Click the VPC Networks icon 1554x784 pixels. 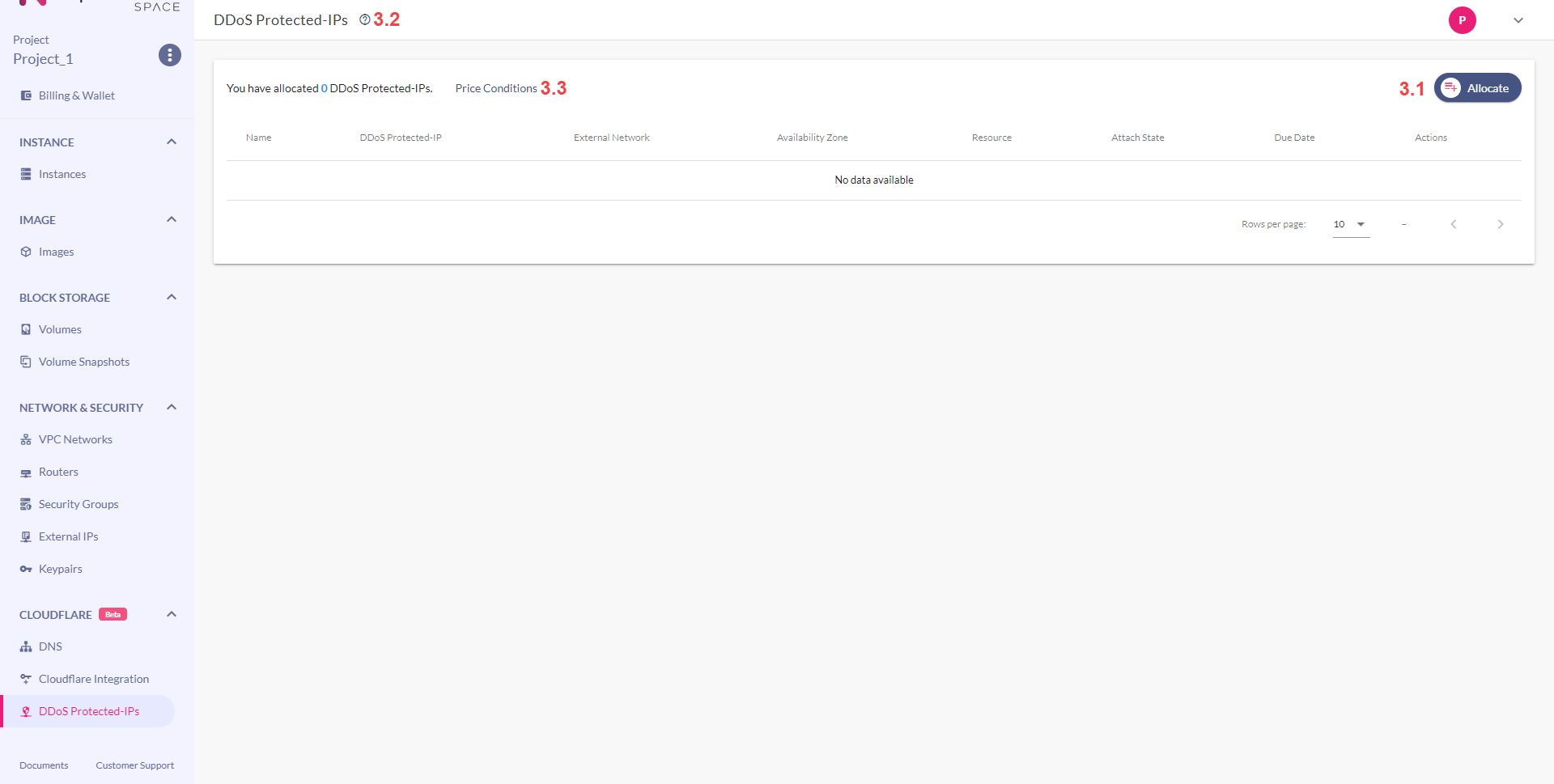26,439
